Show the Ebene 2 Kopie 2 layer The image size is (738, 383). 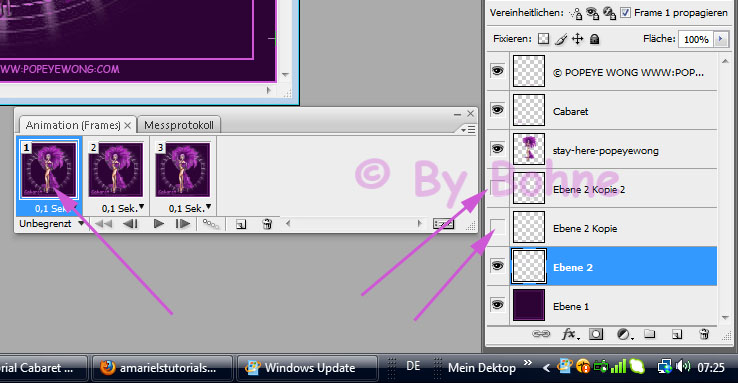click(497, 189)
